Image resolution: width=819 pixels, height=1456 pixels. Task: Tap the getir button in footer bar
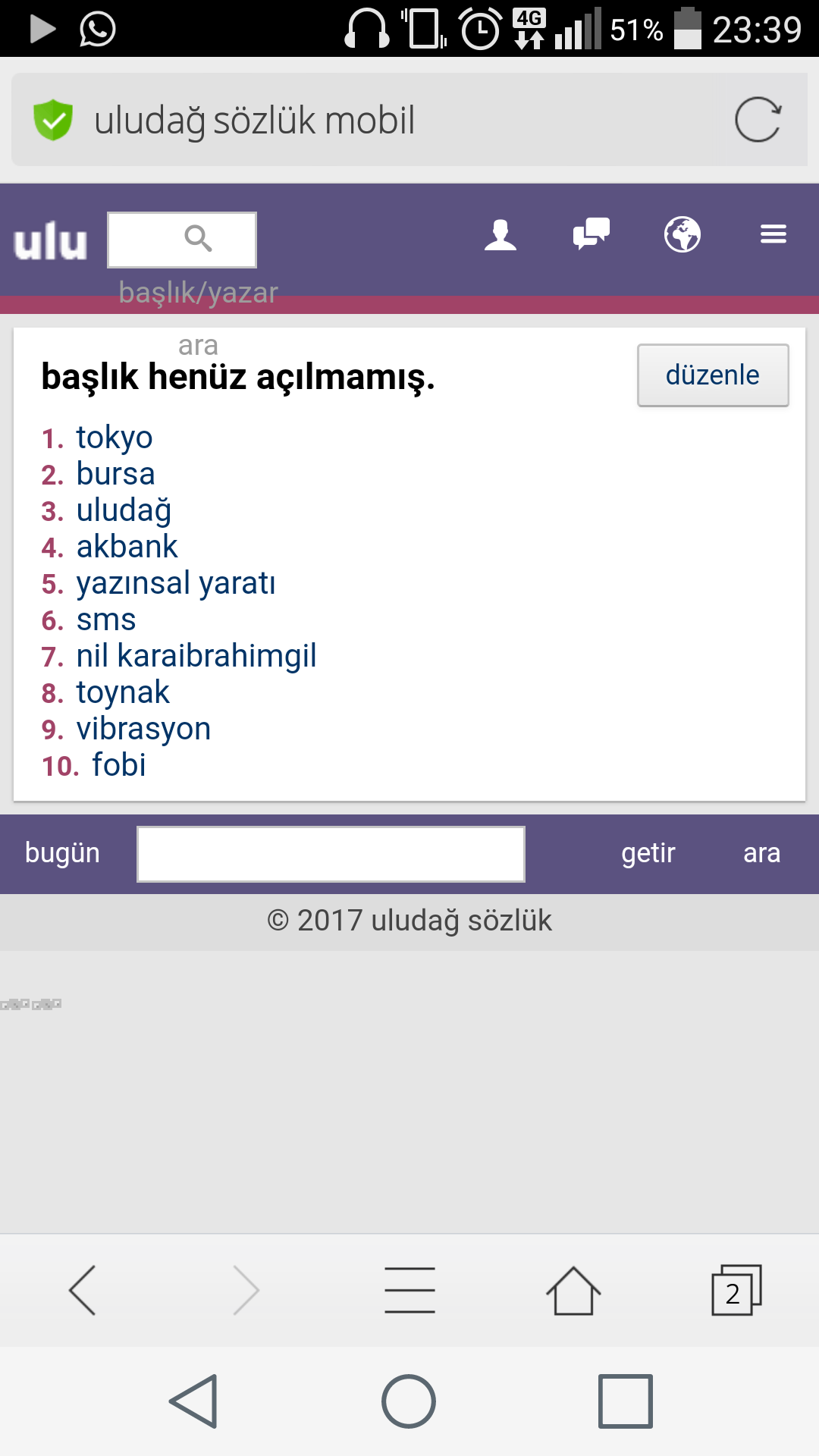point(648,853)
